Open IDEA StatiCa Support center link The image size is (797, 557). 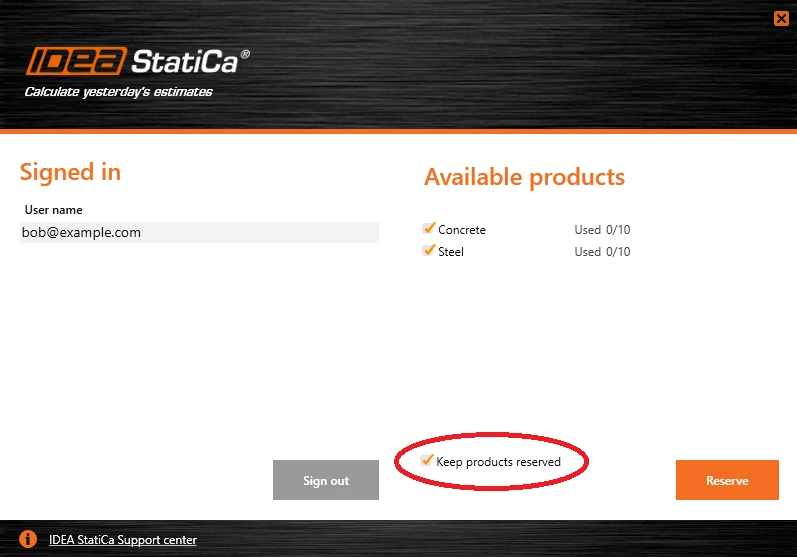pyautogui.click(x=122, y=540)
